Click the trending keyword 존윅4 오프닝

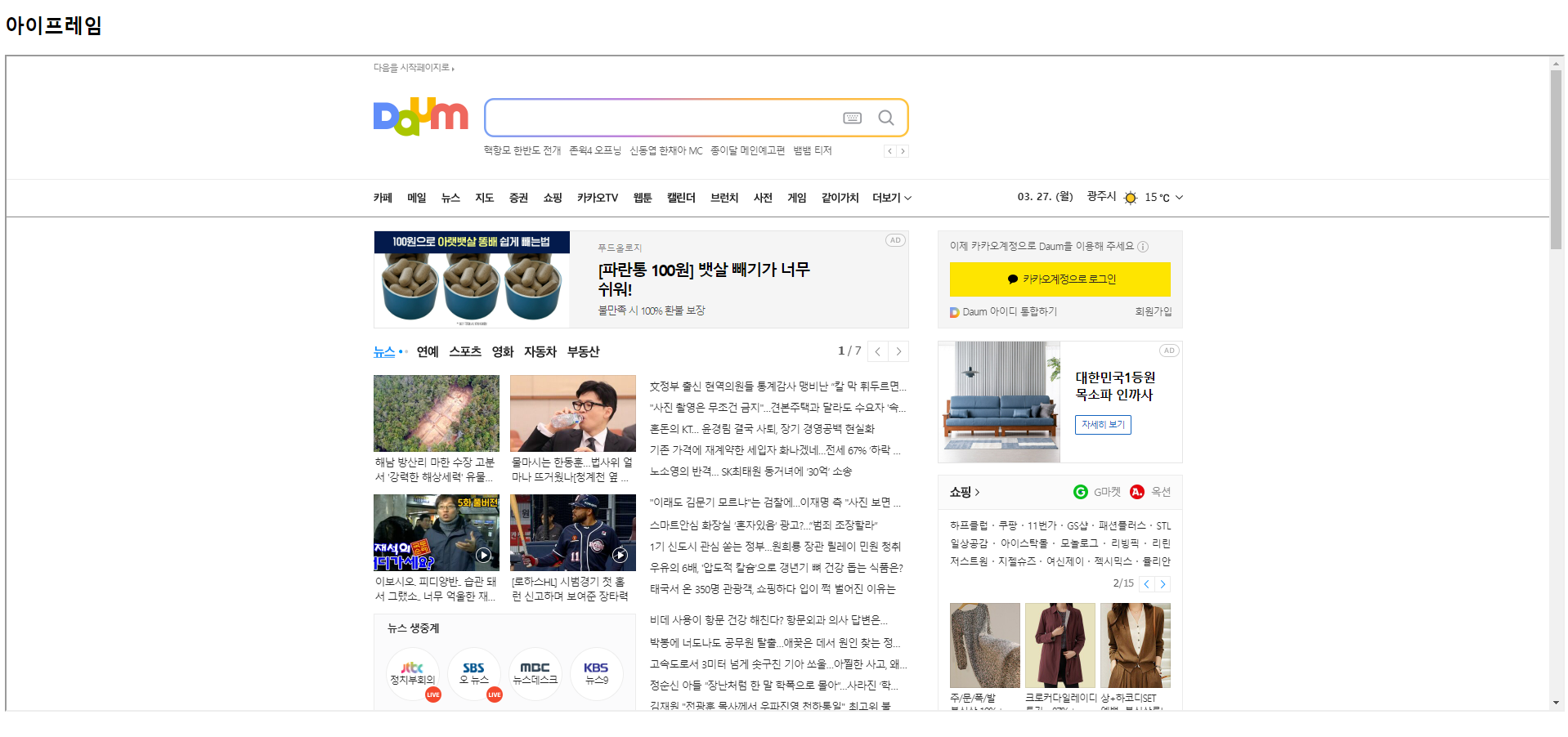595,151
